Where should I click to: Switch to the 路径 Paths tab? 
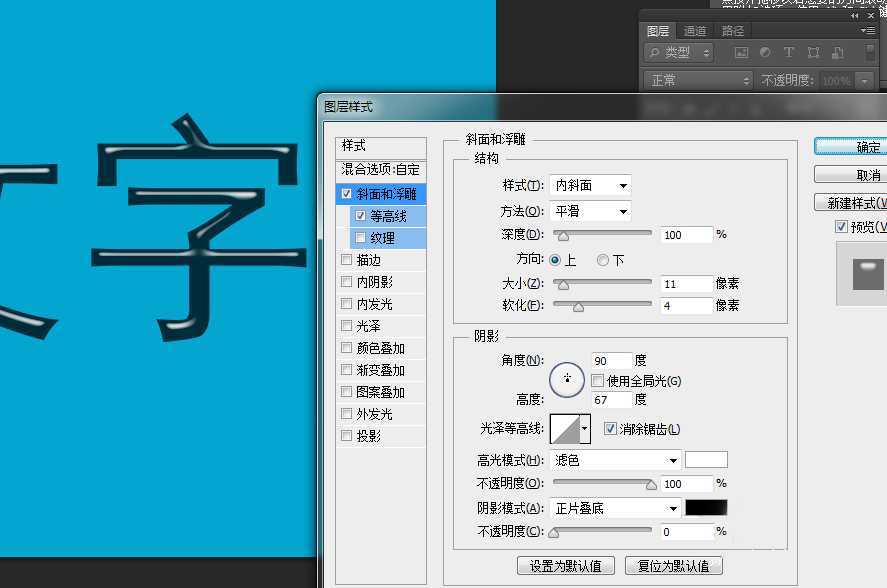coord(732,30)
